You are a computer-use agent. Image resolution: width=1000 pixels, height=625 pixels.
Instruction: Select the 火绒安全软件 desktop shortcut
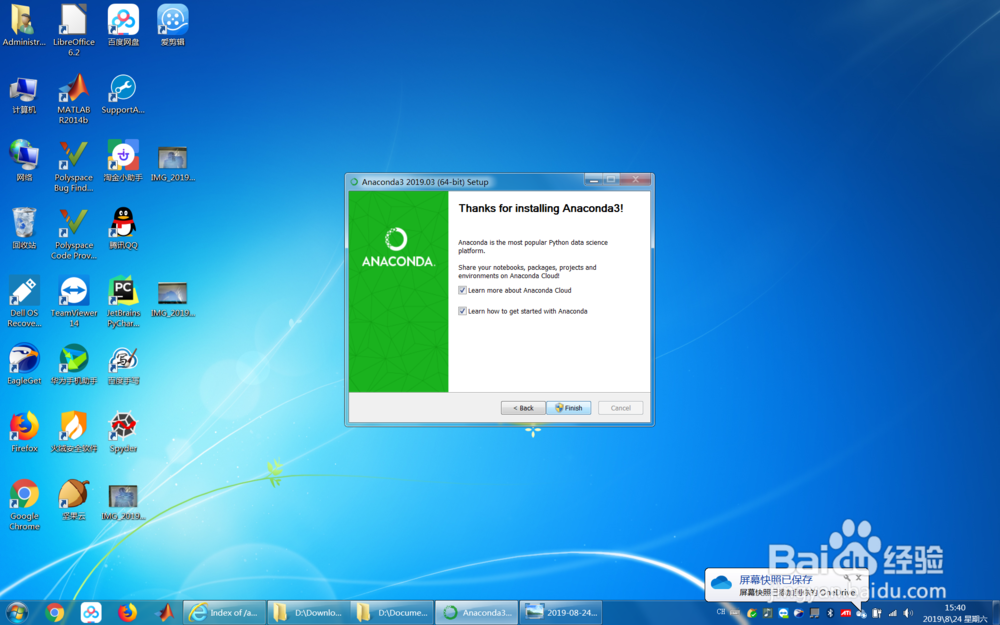[x=73, y=432]
